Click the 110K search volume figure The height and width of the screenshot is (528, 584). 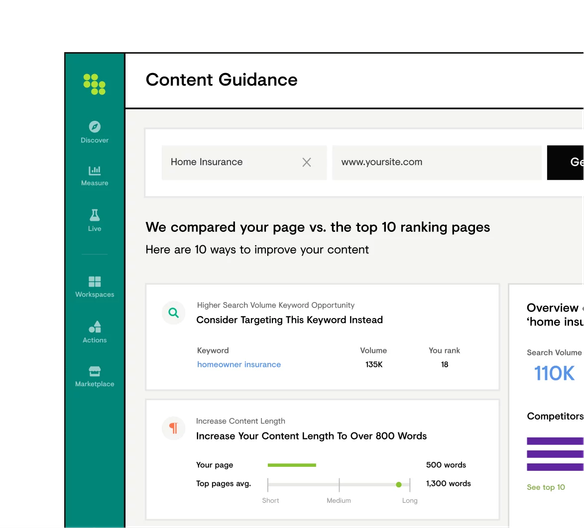554,373
